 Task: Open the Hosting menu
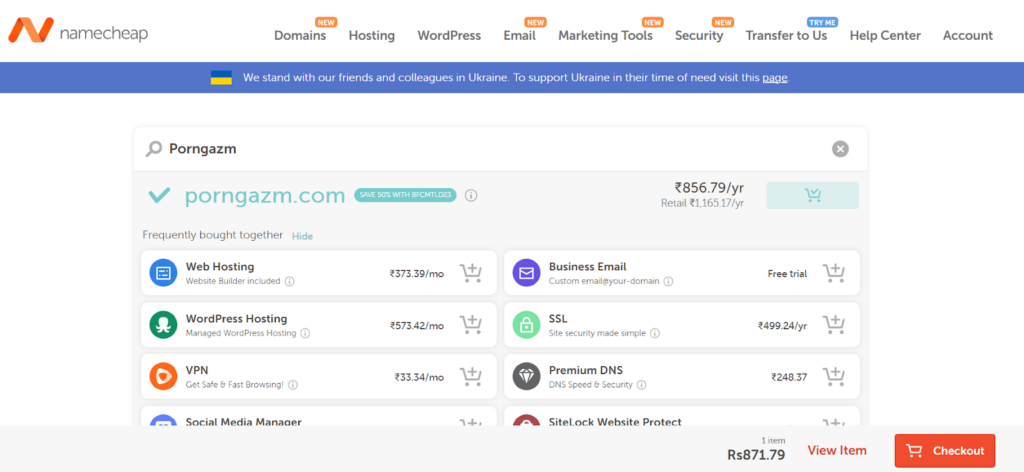pyautogui.click(x=372, y=35)
